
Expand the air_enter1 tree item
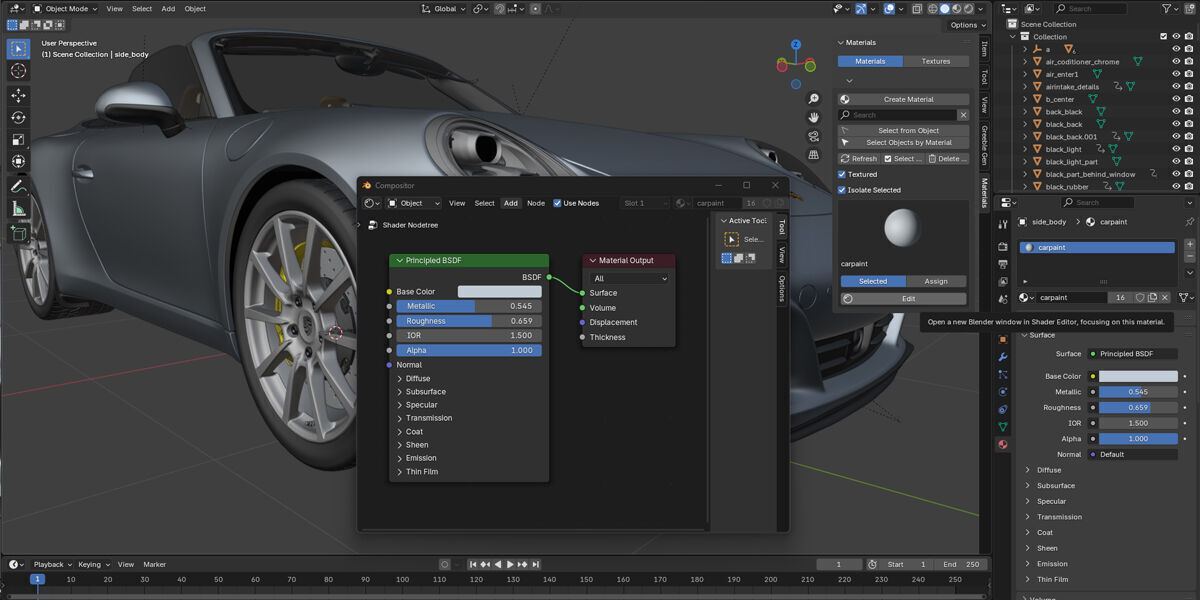point(1025,74)
